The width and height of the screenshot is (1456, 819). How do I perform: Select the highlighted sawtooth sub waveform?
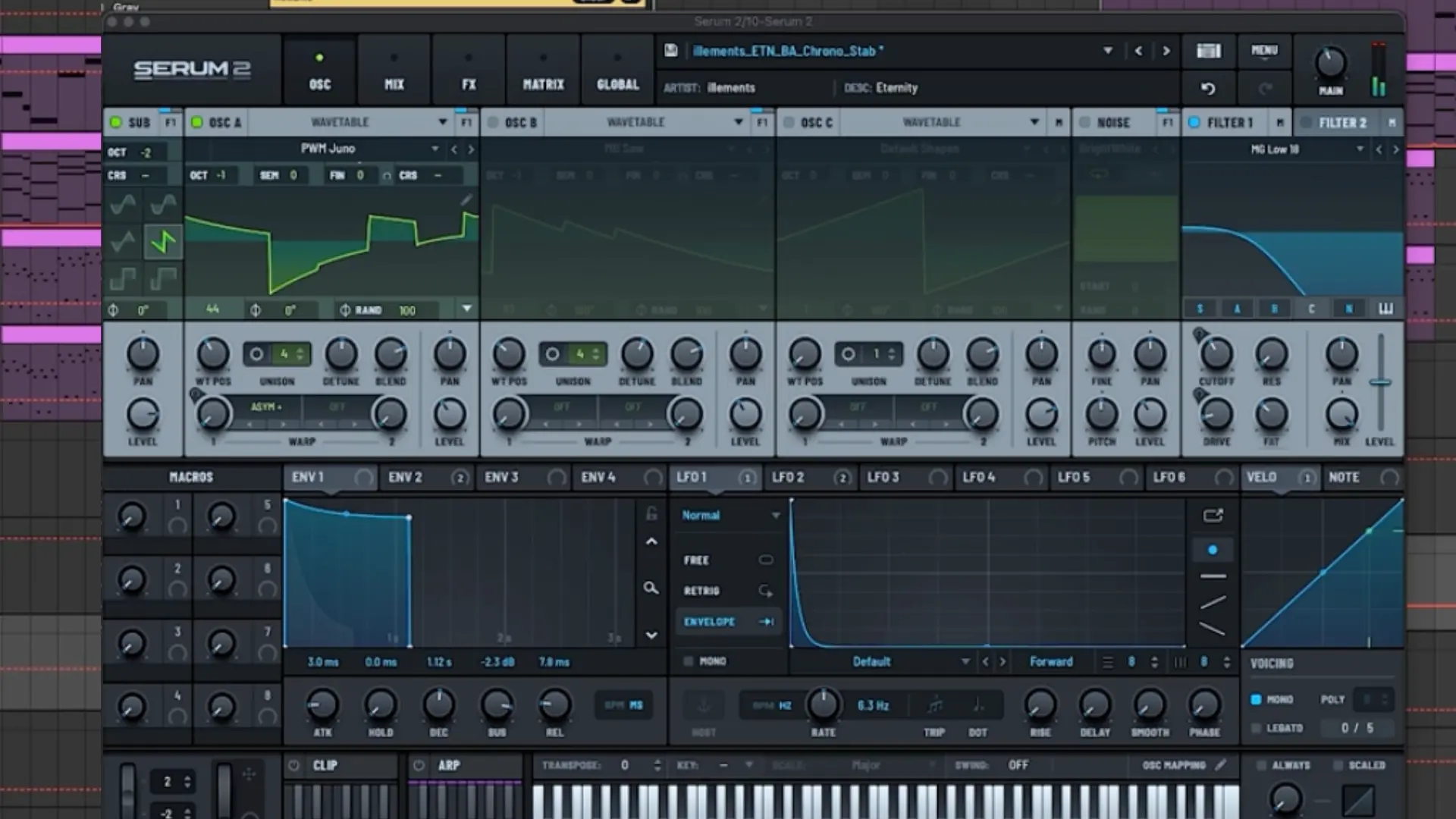click(x=163, y=242)
